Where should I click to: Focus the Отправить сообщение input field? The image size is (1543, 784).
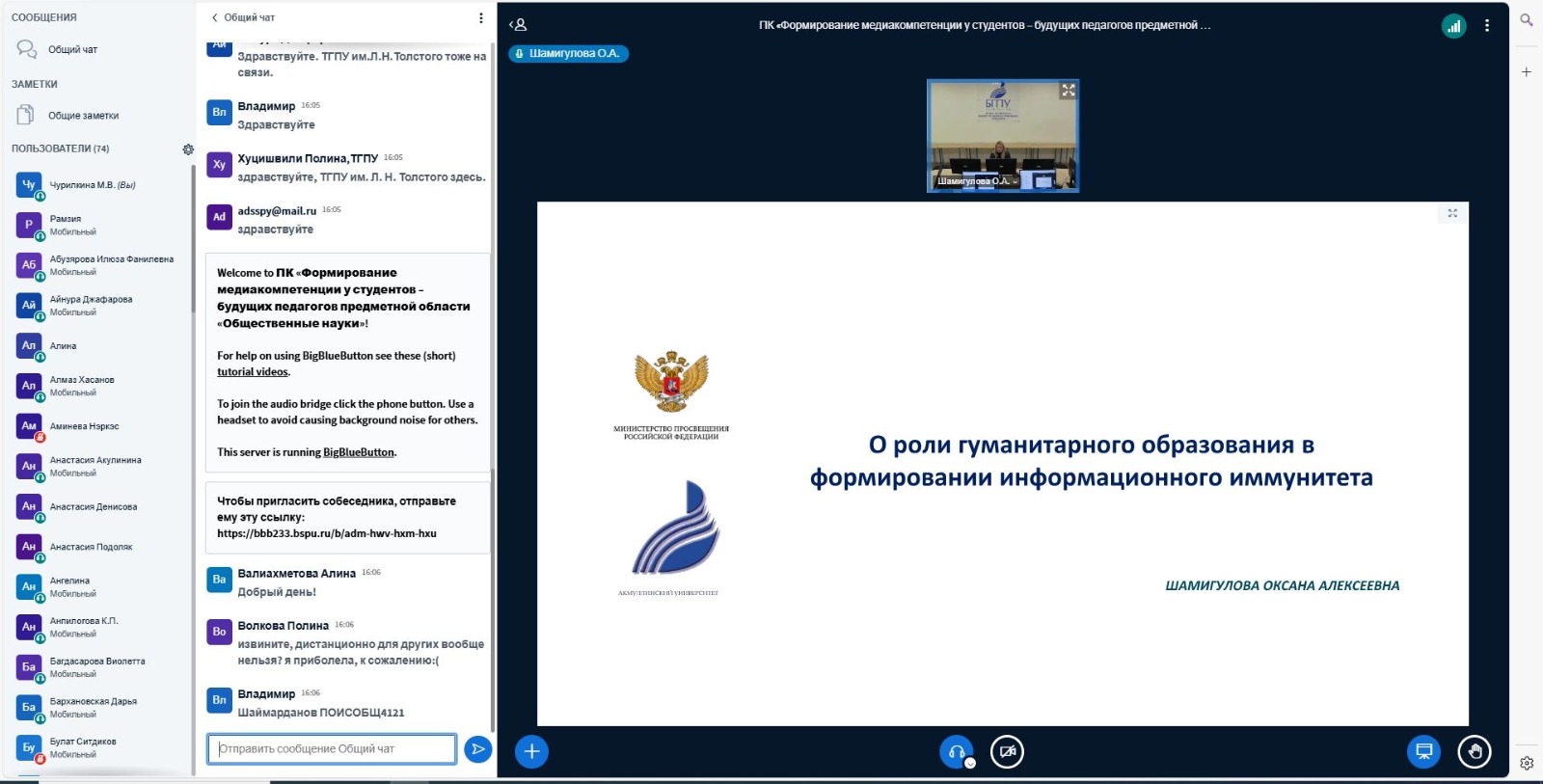tap(331, 748)
